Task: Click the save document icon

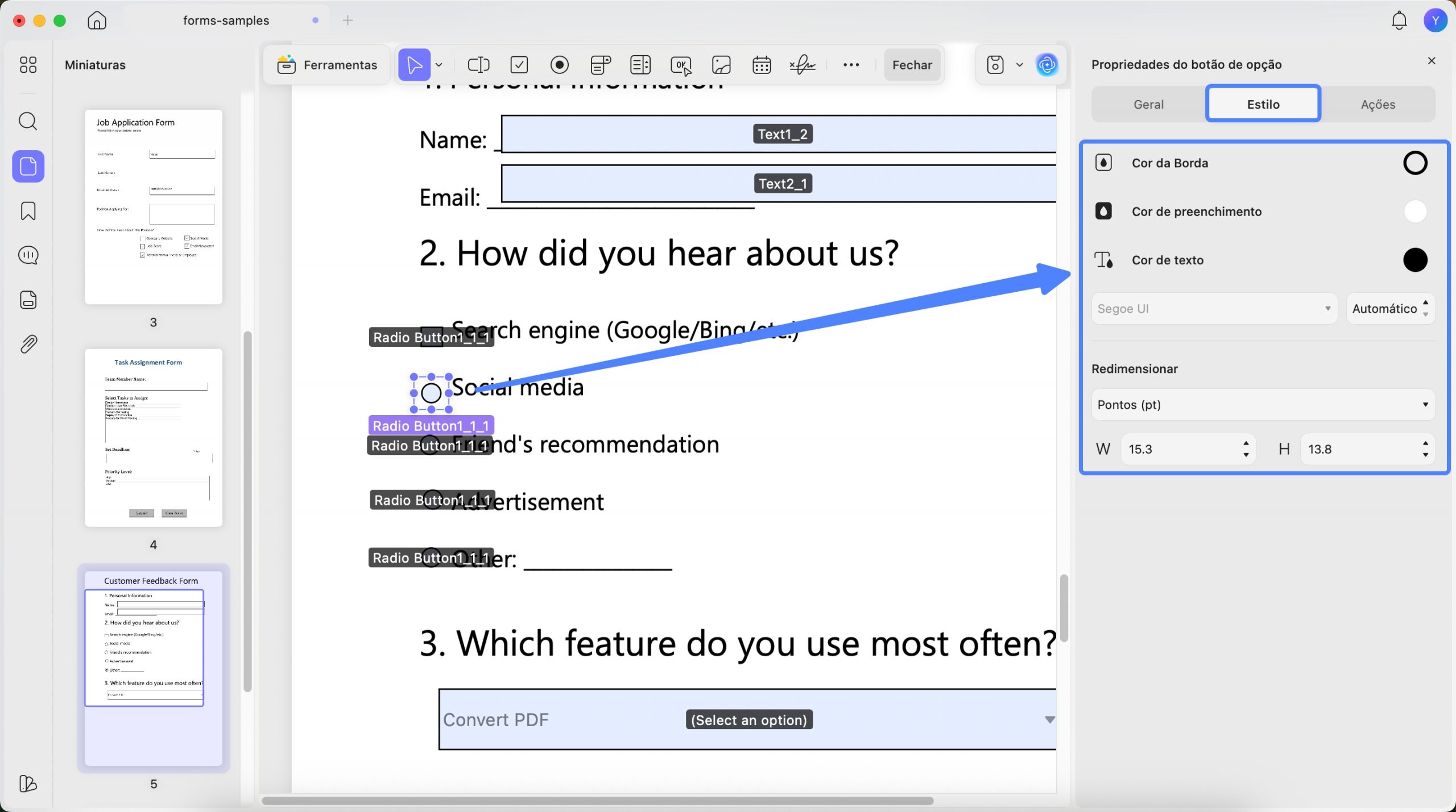Action: click(x=995, y=65)
